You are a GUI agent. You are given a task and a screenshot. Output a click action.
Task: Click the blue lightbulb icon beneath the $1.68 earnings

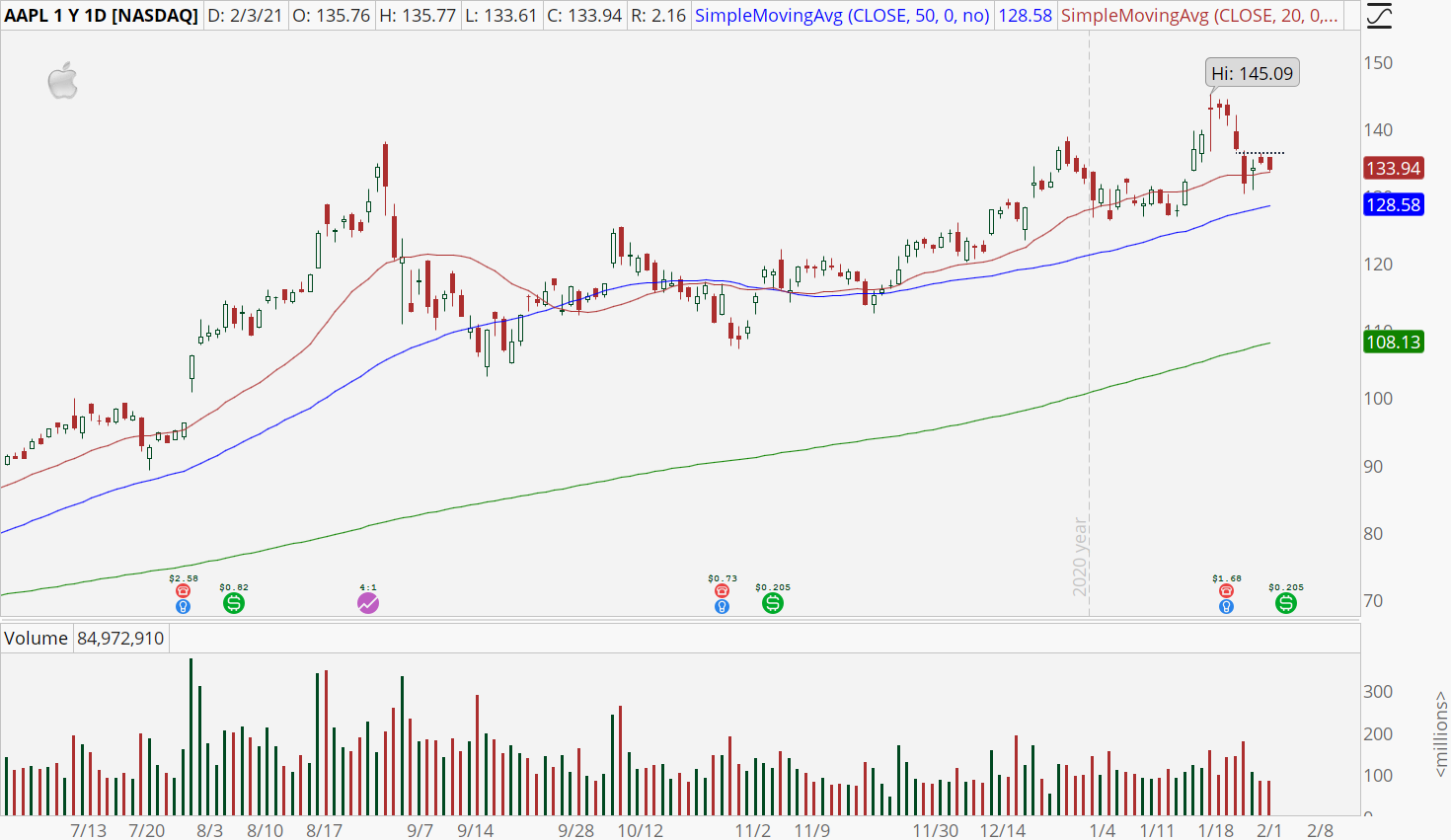(1226, 606)
